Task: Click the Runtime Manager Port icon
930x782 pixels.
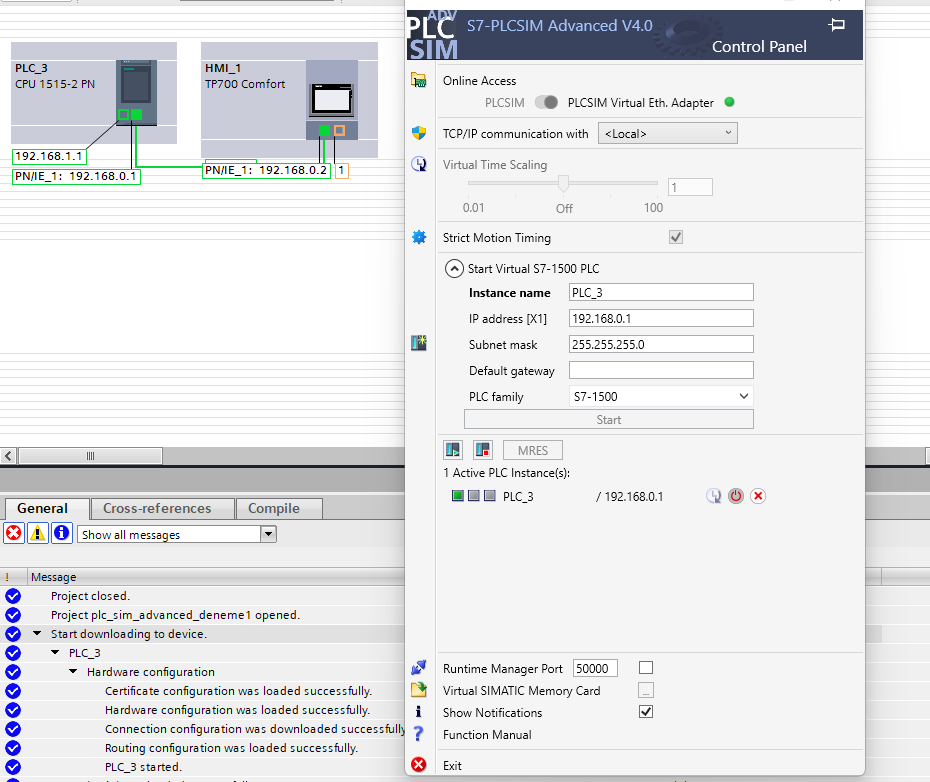Action: point(419,667)
